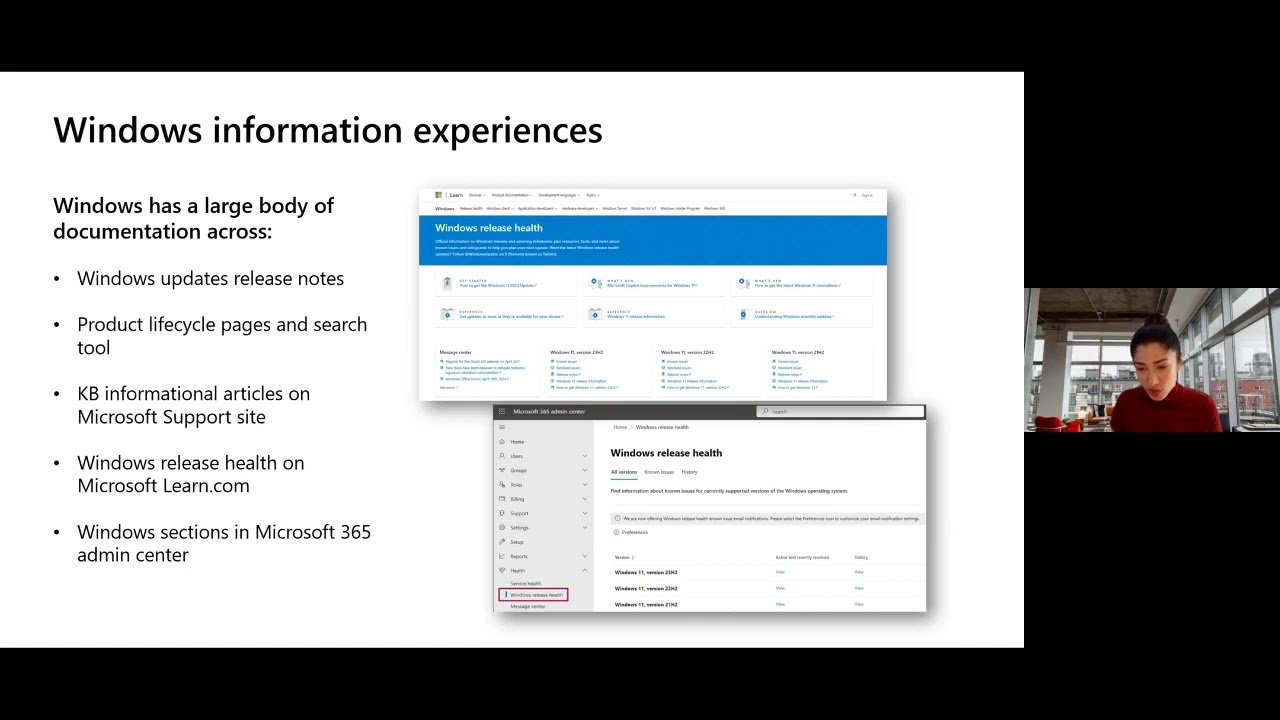This screenshot has height=720, width=1280.
Task: Expand the Settings section chevron
Action: (585, 528)
